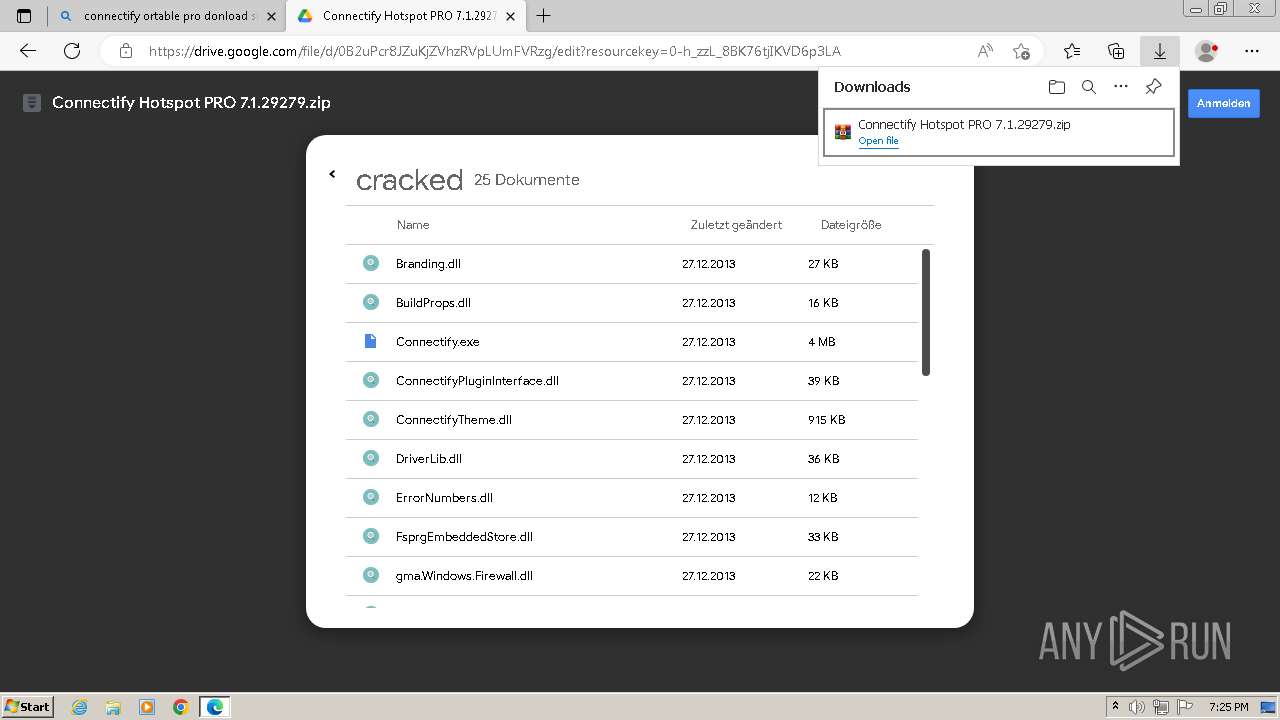The width and height of the screenshot is (1280, 720).
Task: Open the downloads folder icon
Action: 1057,87
